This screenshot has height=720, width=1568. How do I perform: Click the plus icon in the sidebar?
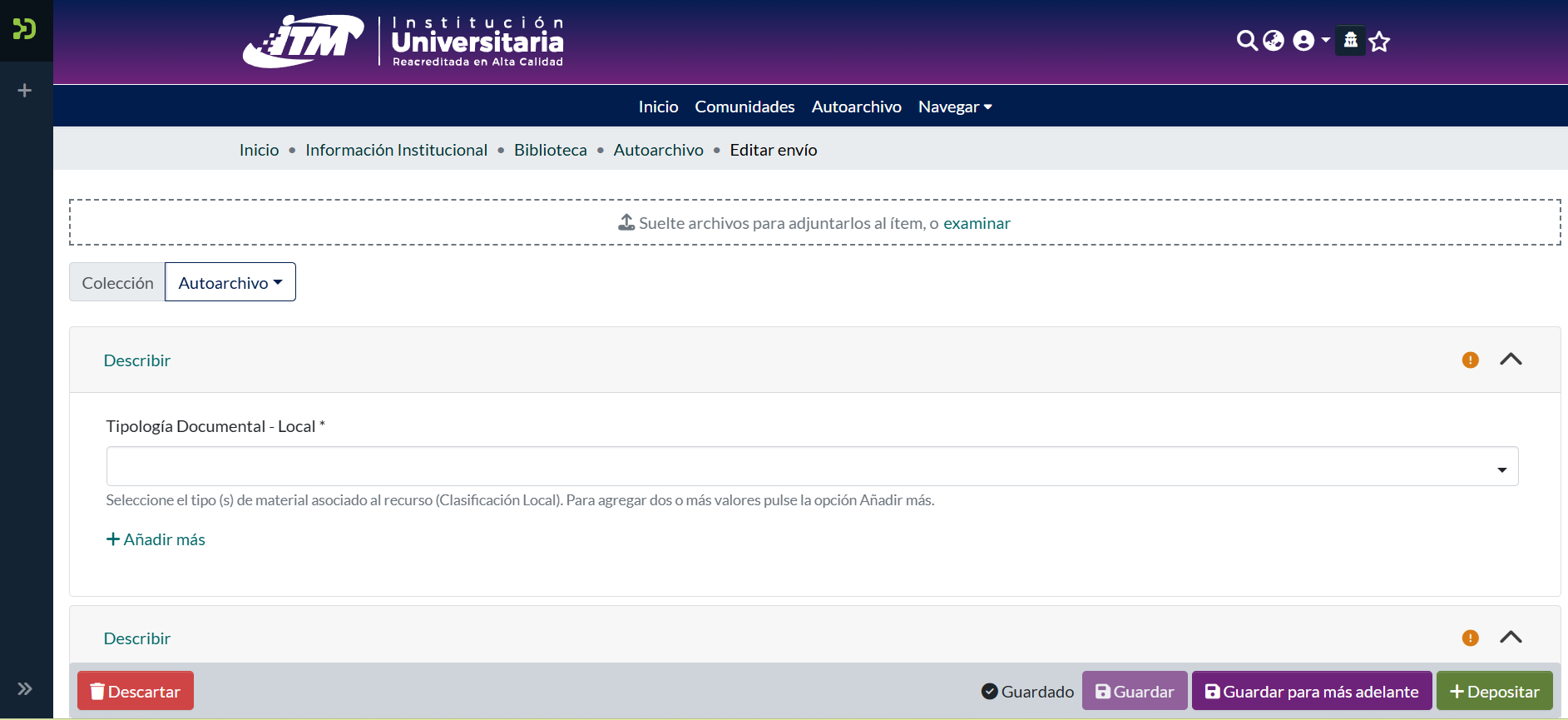(x=25, y=90)
